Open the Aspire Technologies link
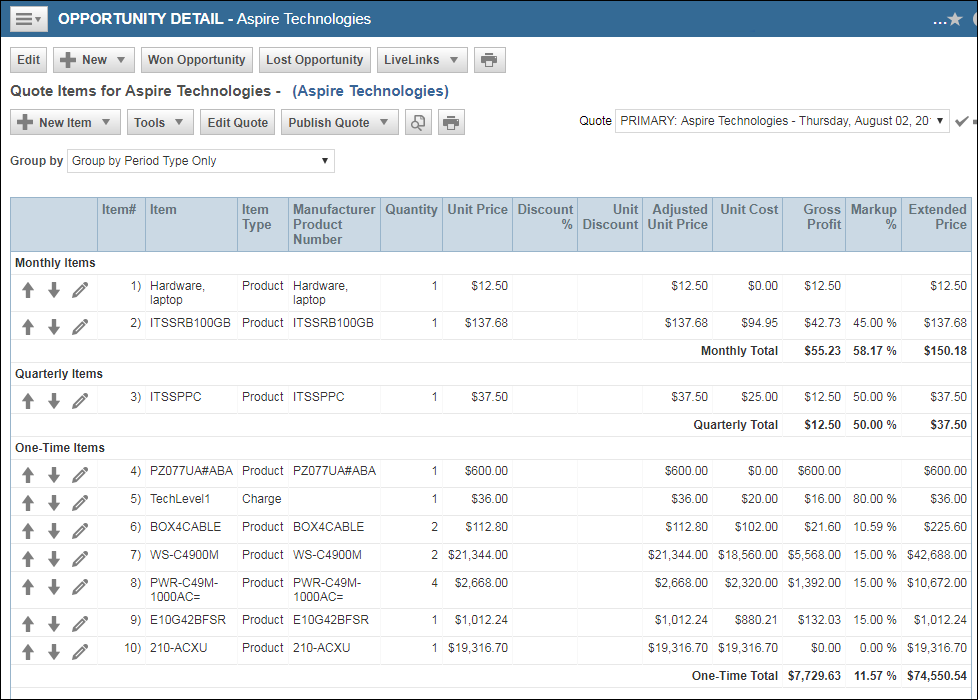978x700 pixels. pos(370,91)
